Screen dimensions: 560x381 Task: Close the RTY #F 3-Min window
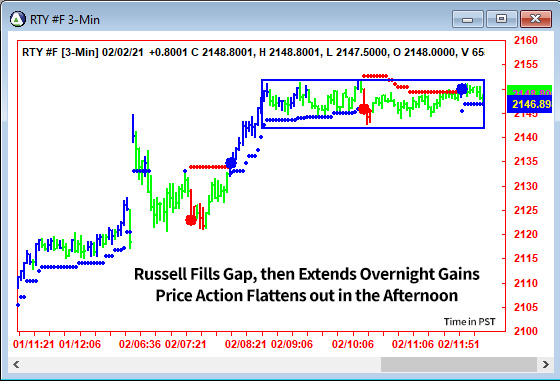pyautogui.click(x=535, y=19)
